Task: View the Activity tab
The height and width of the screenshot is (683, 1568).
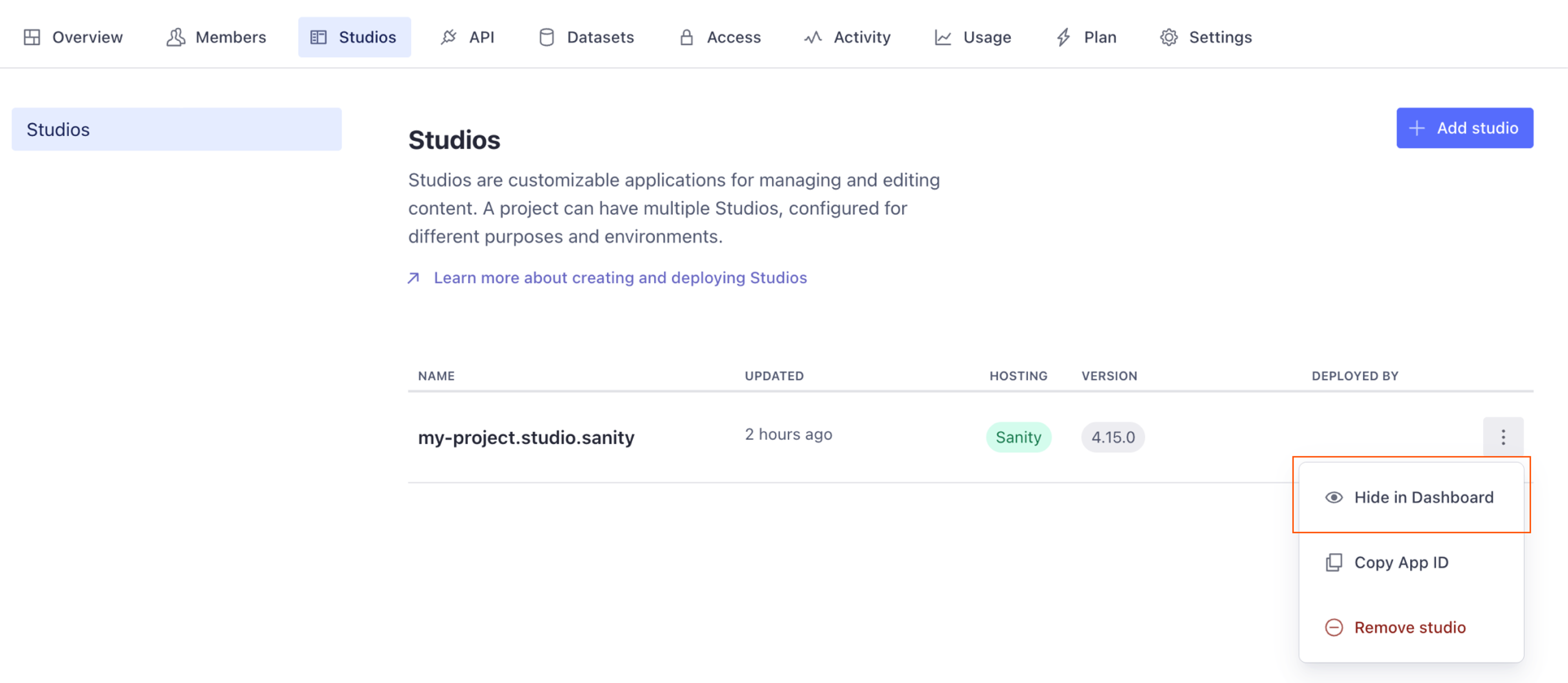Action: [x=847, y=37]
